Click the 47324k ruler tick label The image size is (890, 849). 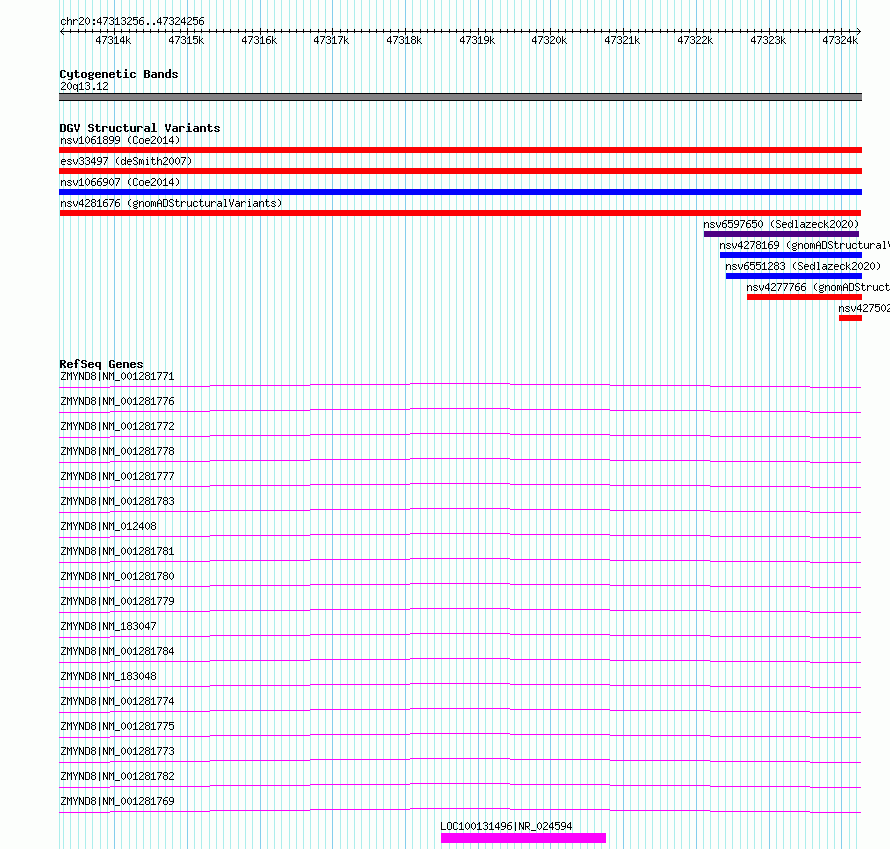pyautogui.click(x=841, y=40)
